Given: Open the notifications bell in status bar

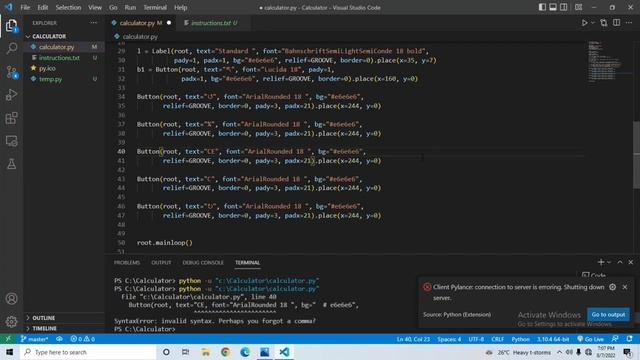Looking at the screenshot, I should point(629,339).
